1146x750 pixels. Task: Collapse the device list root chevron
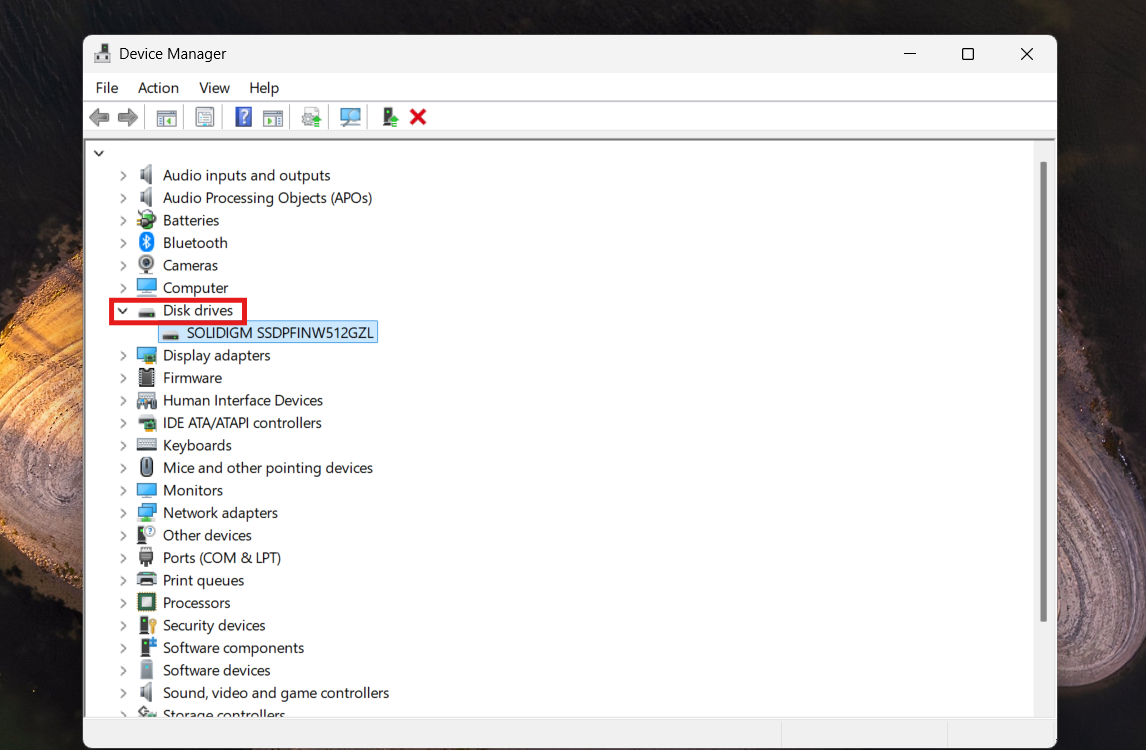(x=98, y=153)
